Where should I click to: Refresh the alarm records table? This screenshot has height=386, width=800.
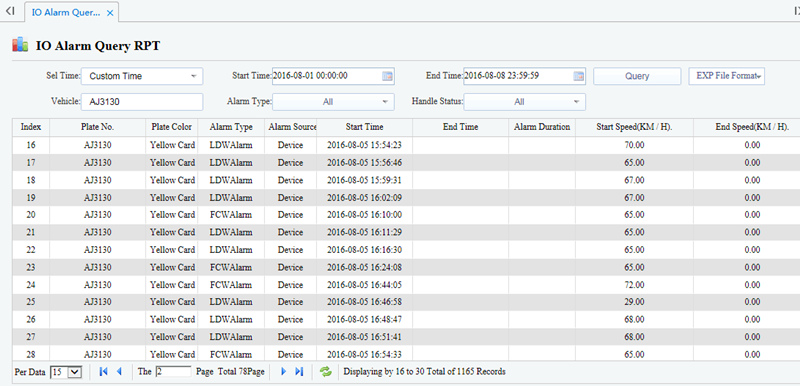click(326, 372)
